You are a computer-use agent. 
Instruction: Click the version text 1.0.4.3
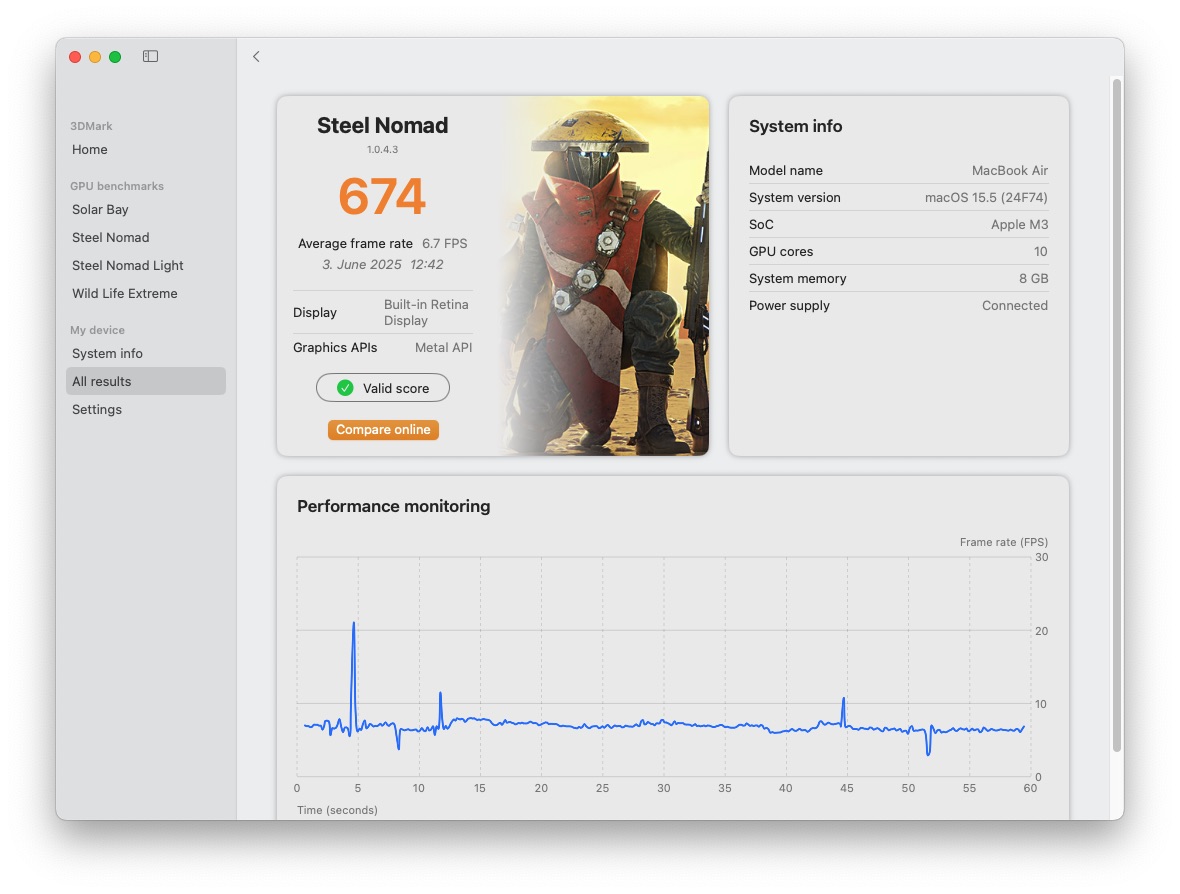pyautogui.click(x=382, y=150)
